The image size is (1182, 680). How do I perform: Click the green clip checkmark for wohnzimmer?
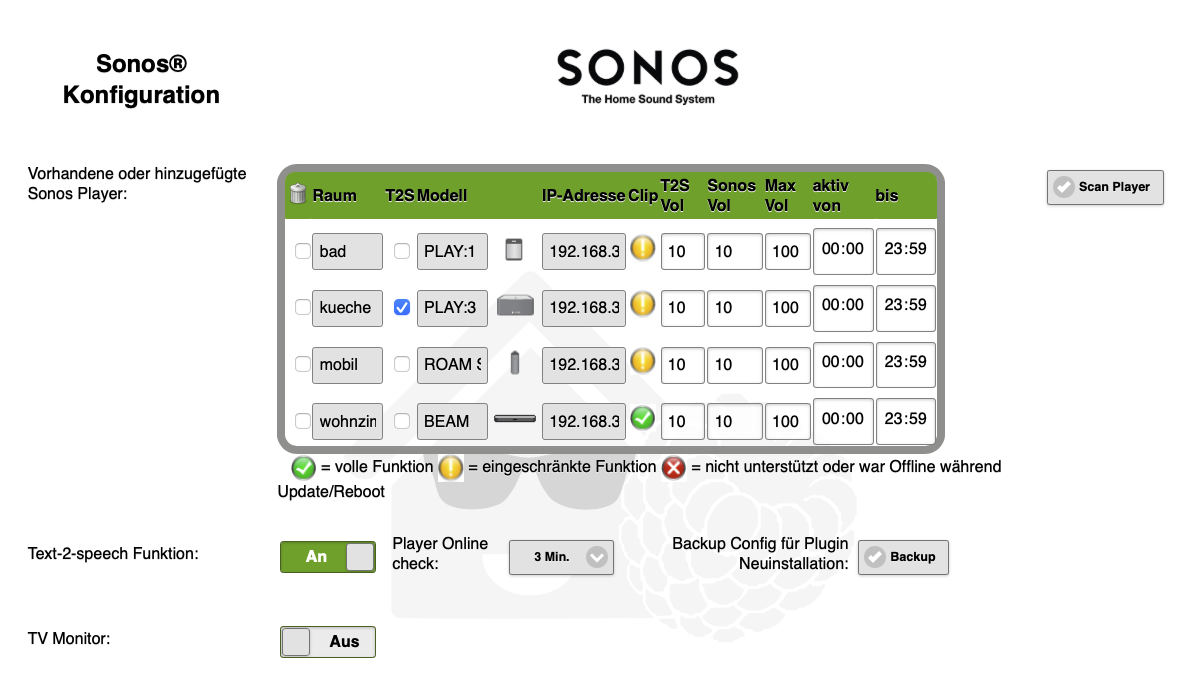pyautogui.click(x=643, y=418)
